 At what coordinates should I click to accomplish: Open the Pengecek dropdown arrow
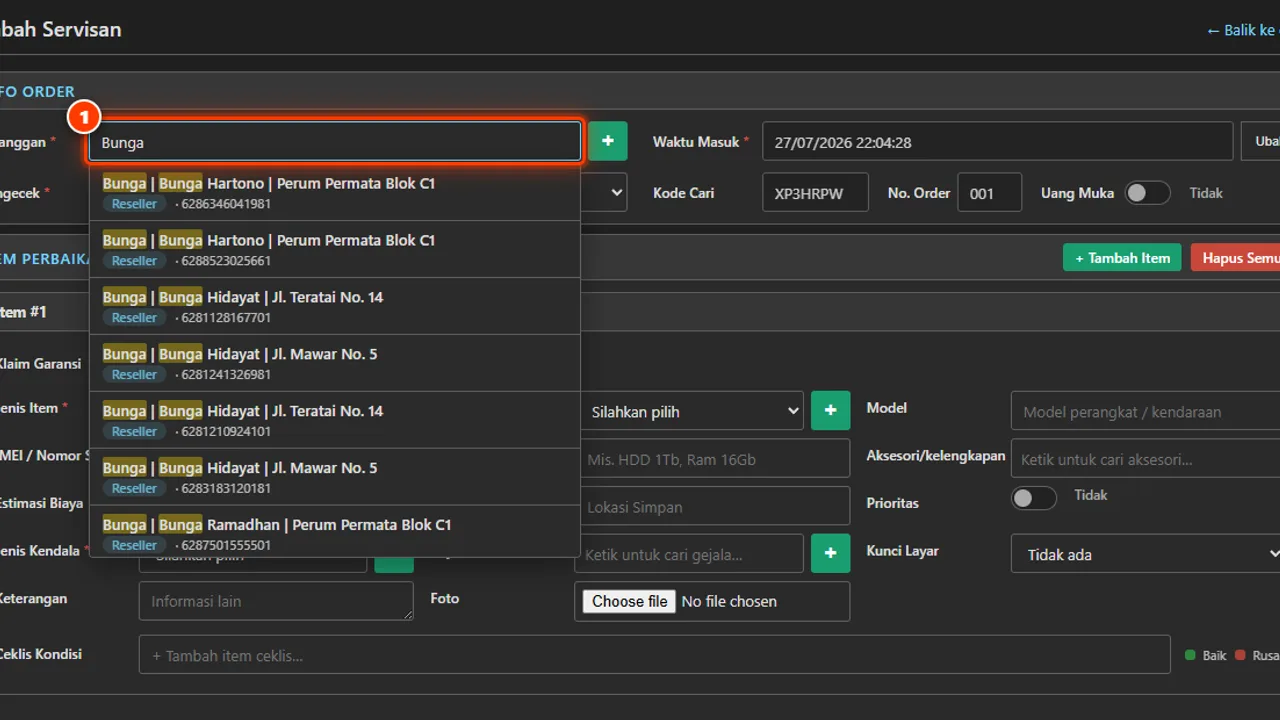coord(614,193)
